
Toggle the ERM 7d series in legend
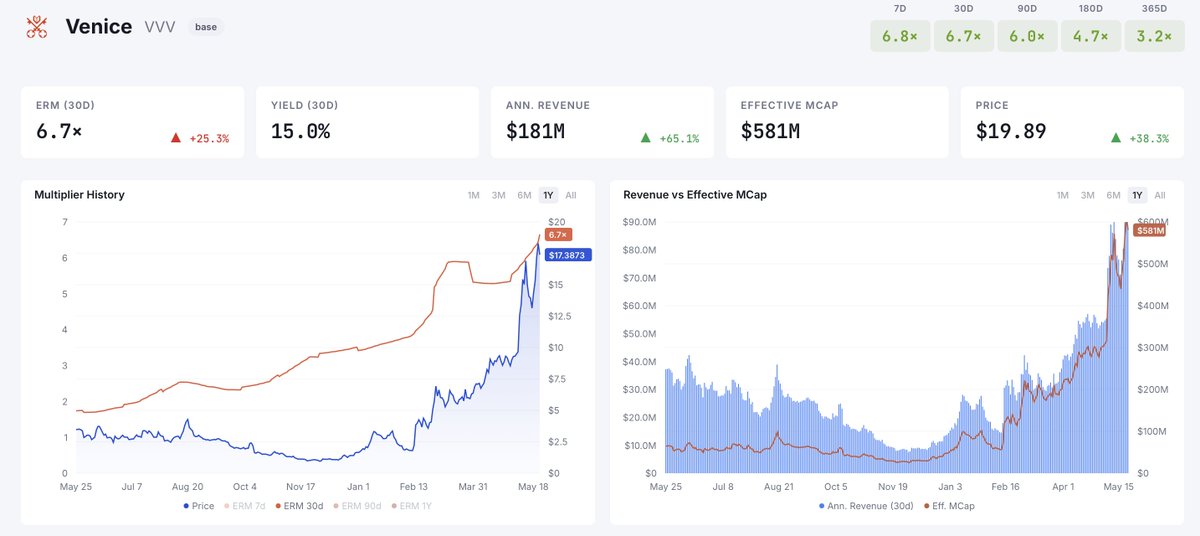[246, 506]
